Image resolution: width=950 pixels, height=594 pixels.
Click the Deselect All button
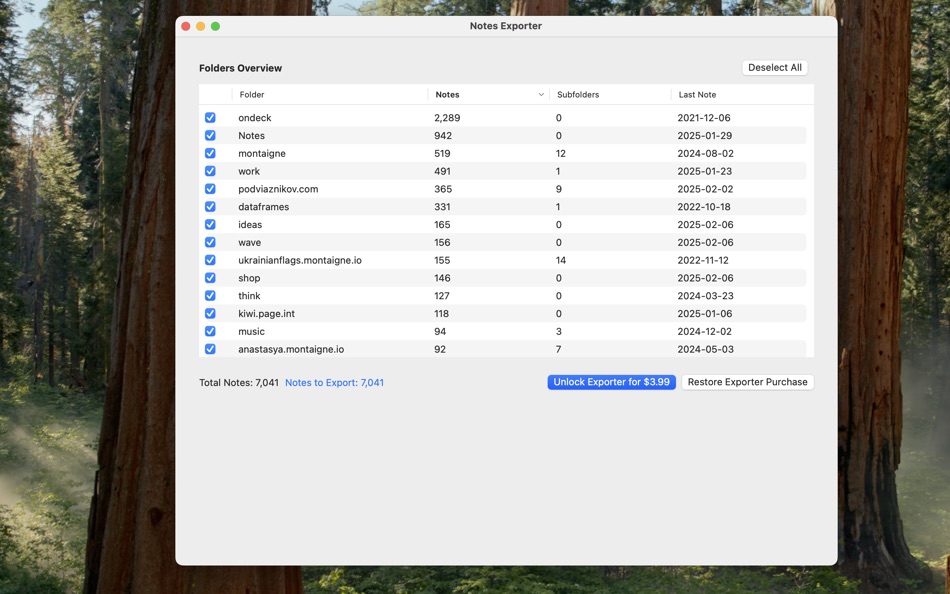coord(775,68)
